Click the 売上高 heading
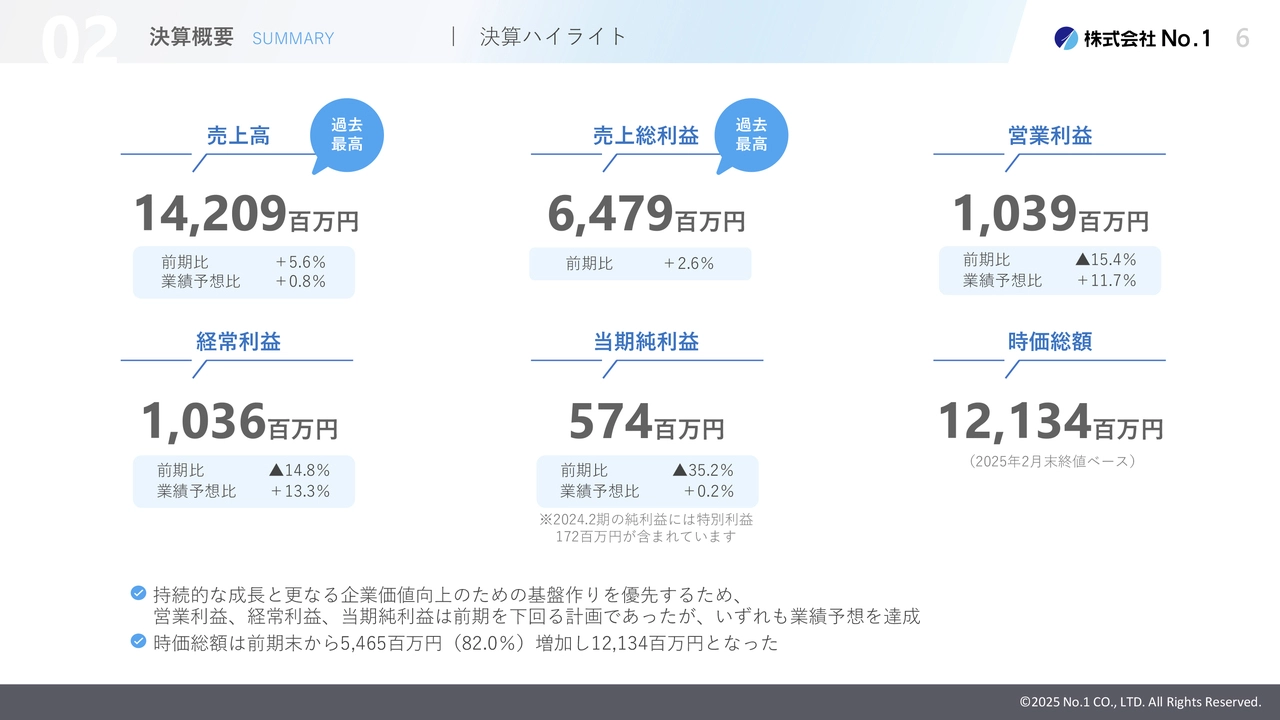The image size is (1280, 720). coord(238,135)
